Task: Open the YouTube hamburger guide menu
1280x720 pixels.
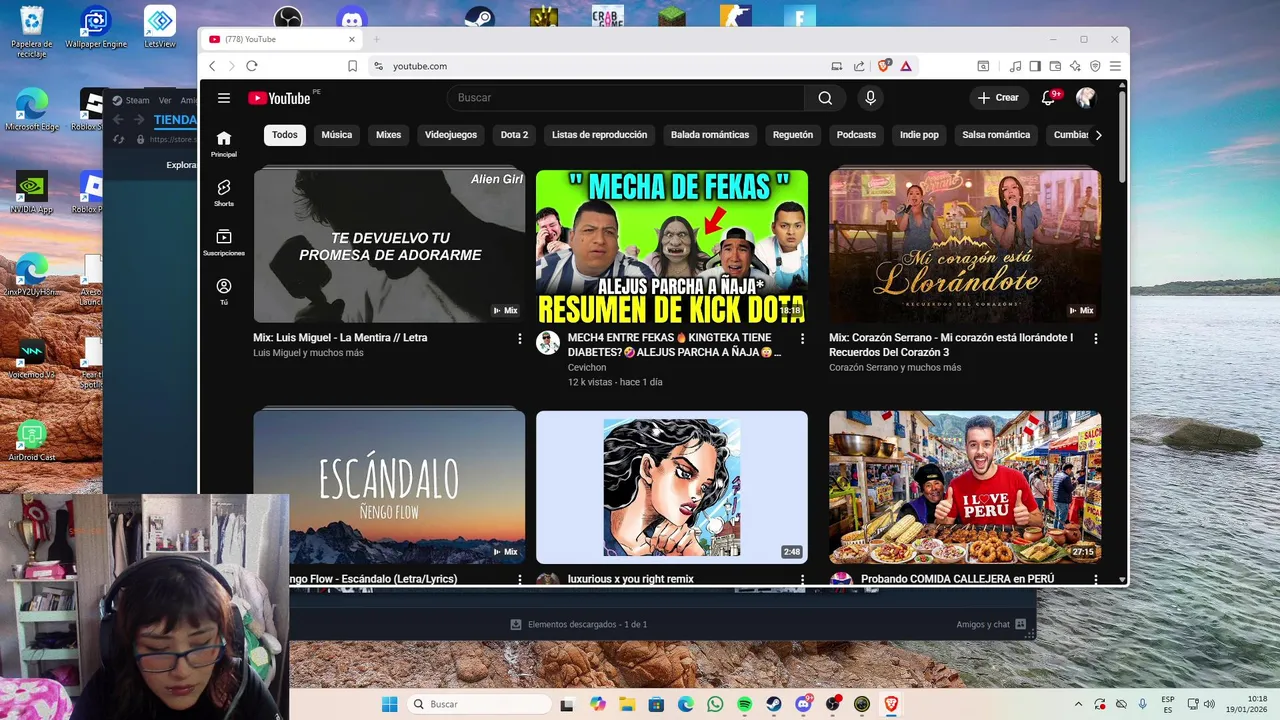Action: (224, 98)
